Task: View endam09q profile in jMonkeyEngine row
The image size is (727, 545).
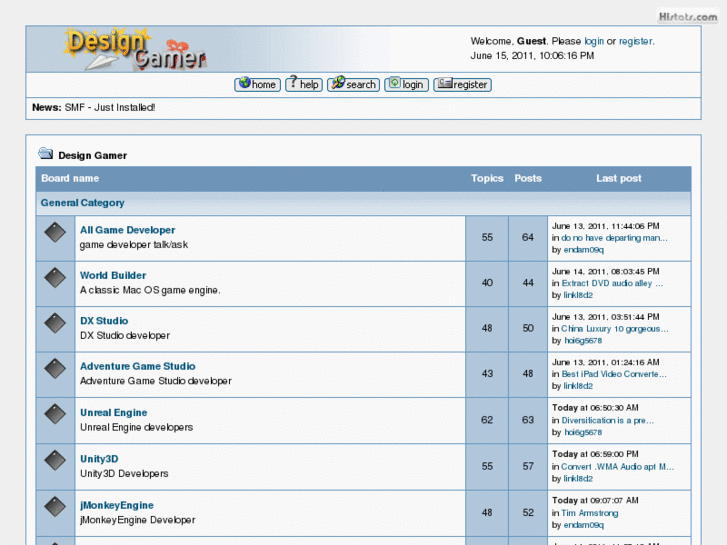Action: pyautogui.click(x=584, y=526)
